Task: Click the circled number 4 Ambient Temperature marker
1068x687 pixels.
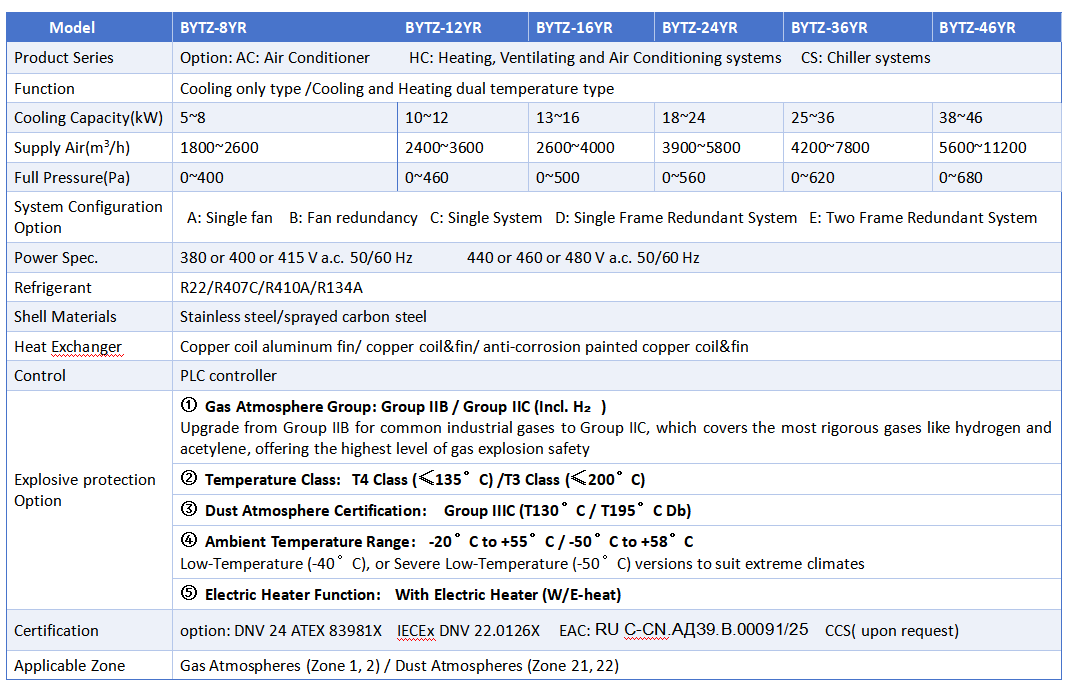Action: coord(189,541)
